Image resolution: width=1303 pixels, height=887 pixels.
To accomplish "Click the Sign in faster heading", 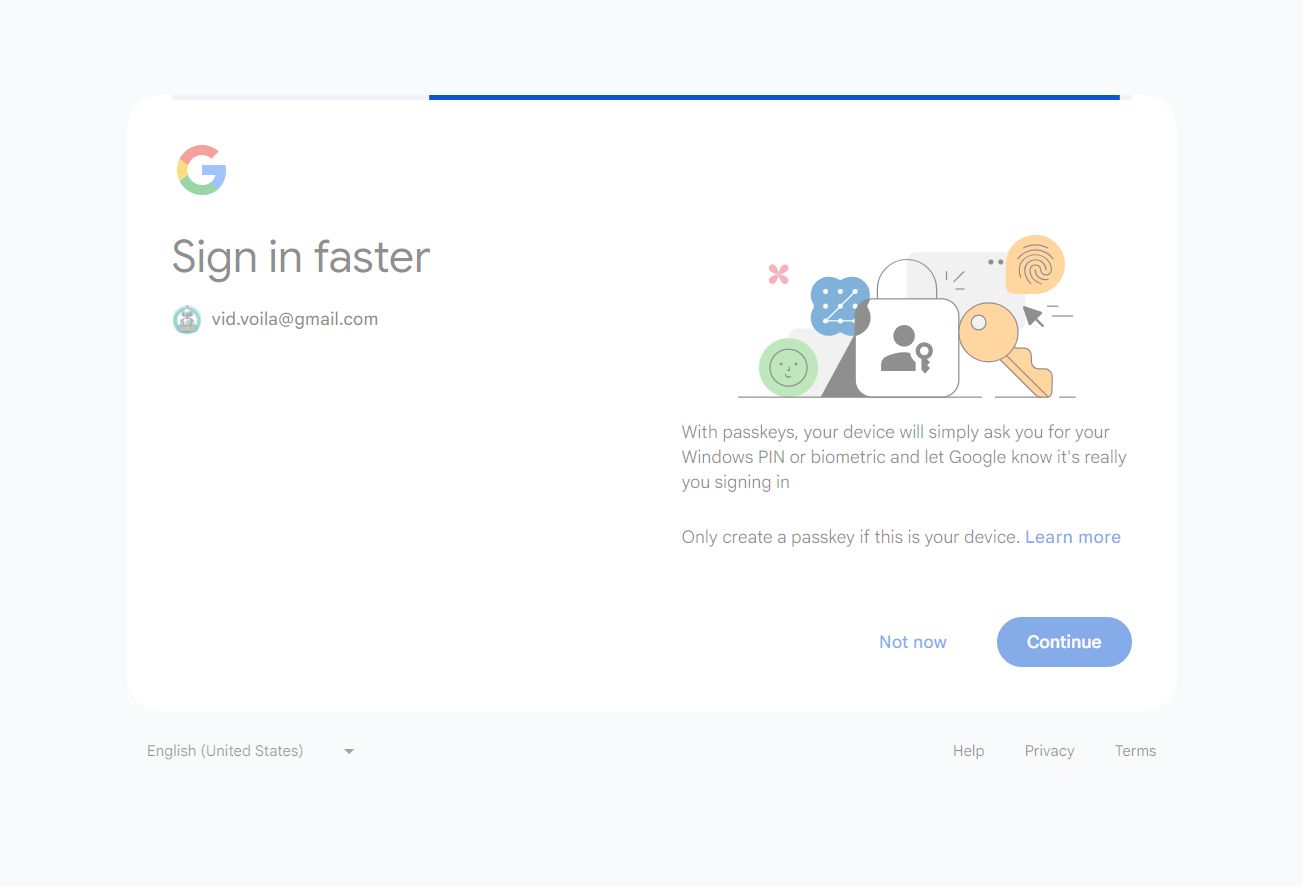I will point(301,257).
